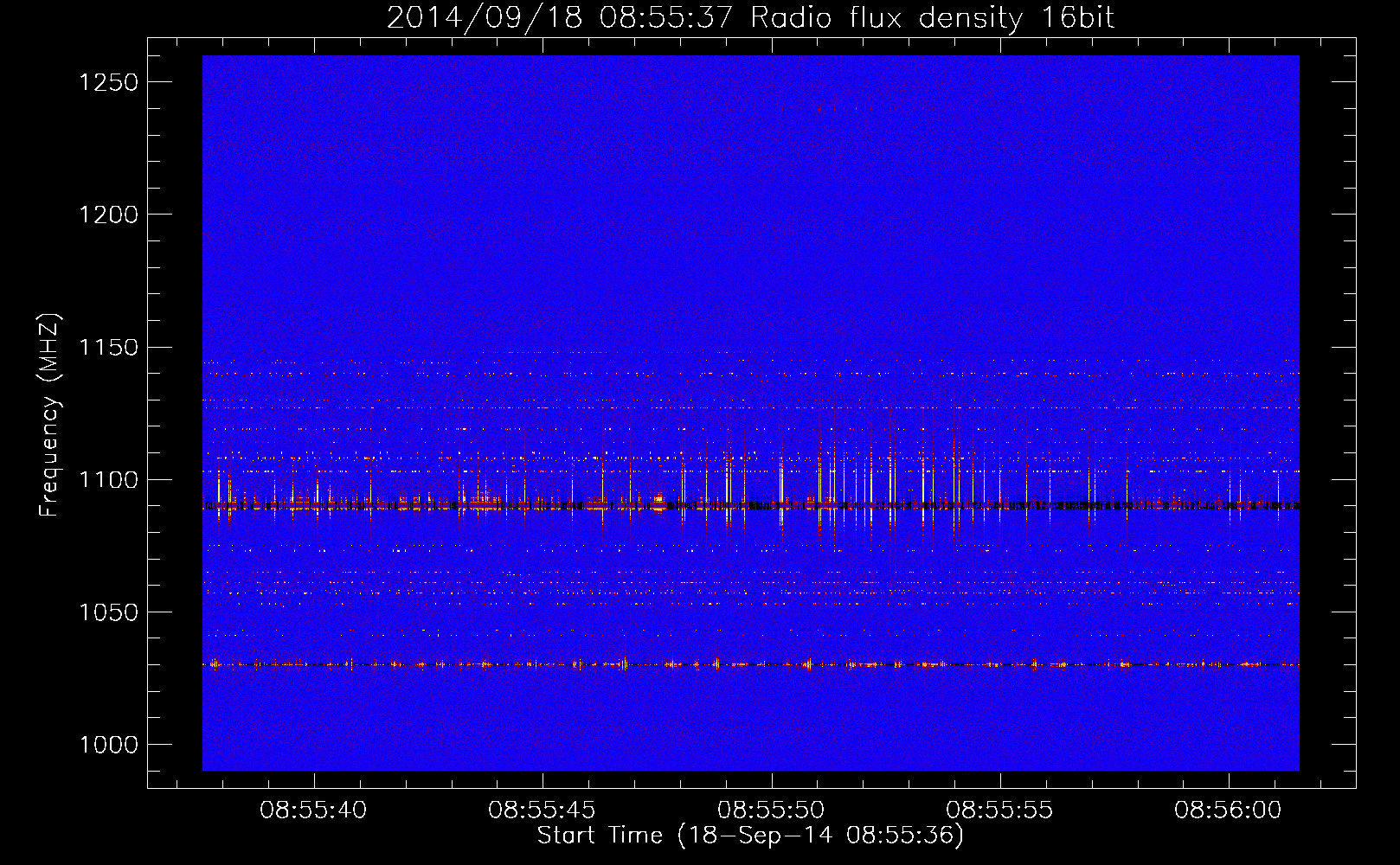Click the 08:55:40 time tick label

coord(313,811)
